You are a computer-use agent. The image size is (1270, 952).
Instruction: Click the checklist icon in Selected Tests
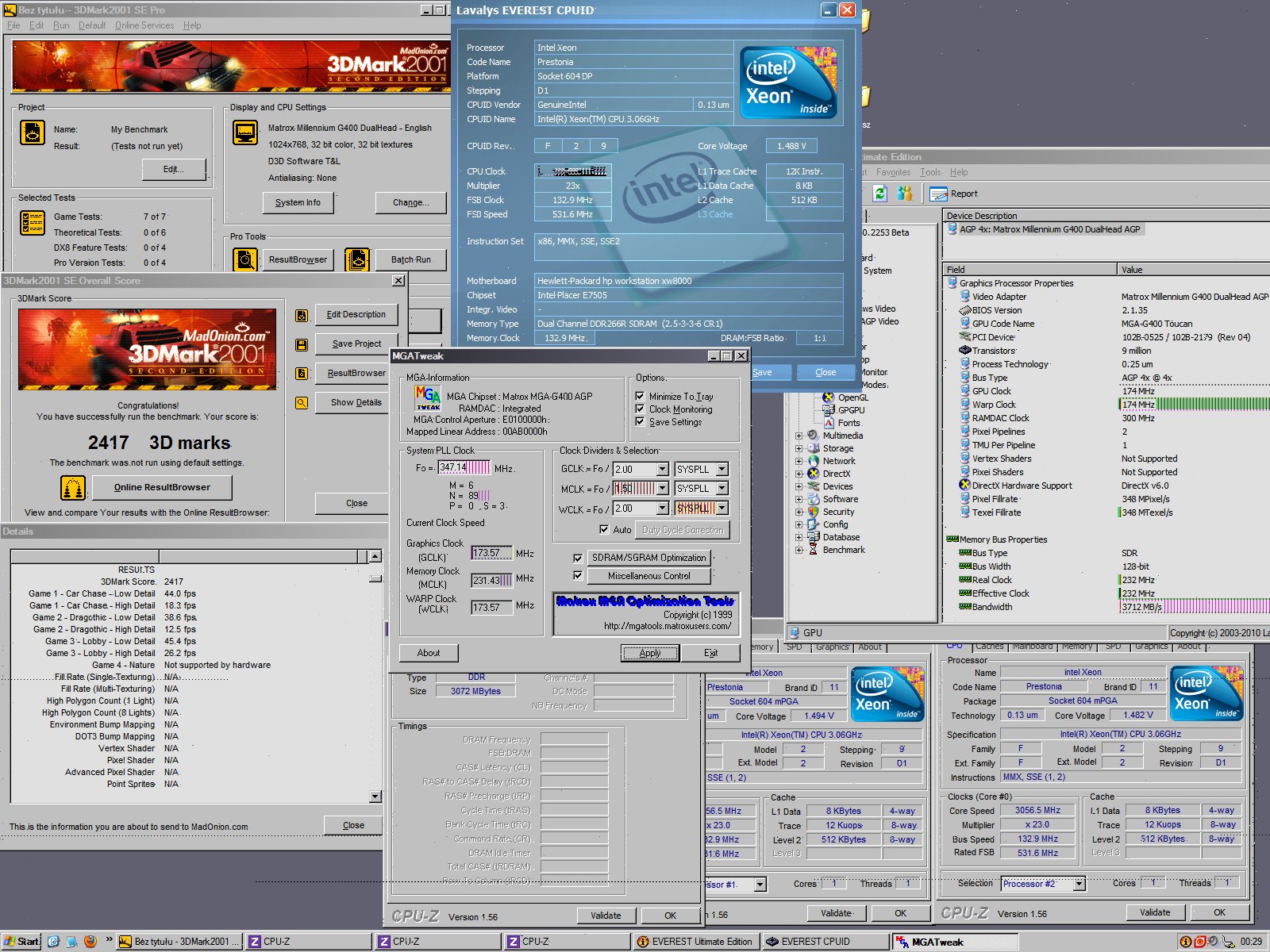tap(33, 223)
